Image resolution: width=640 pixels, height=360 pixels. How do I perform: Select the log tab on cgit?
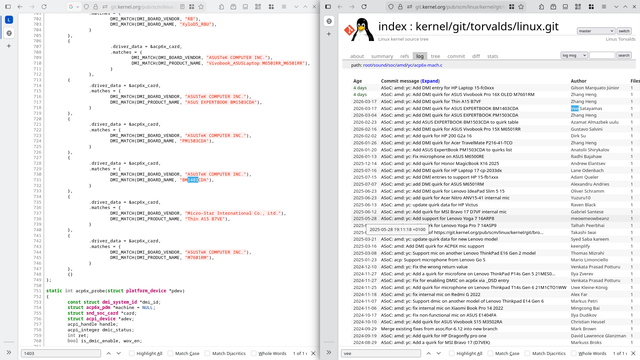click(420, 56)
